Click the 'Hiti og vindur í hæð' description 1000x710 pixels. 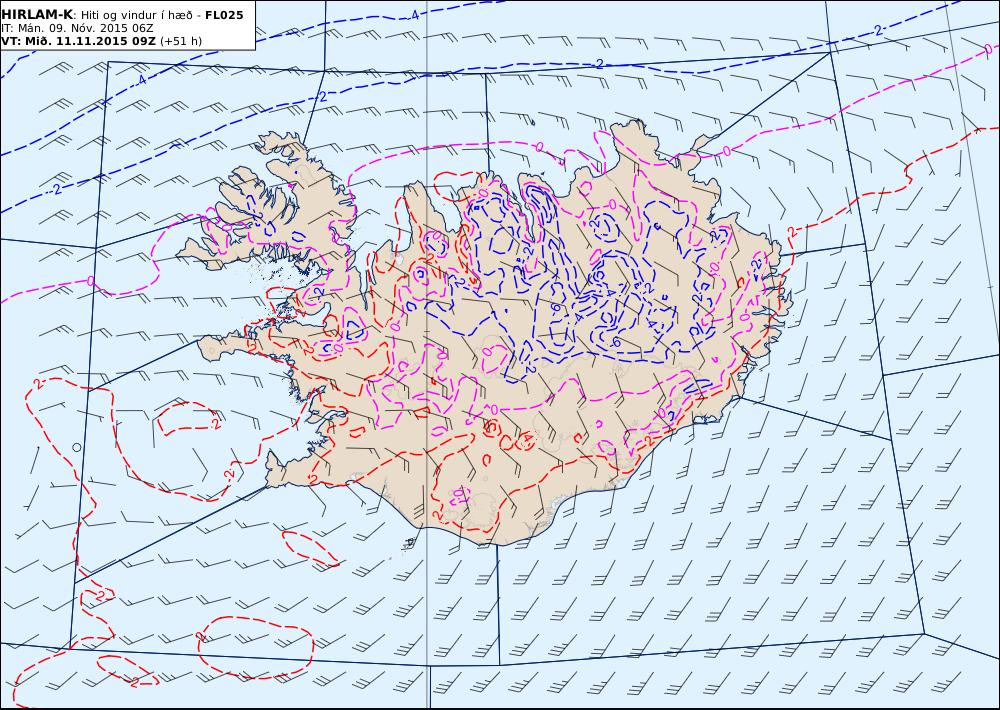(136, 15)
